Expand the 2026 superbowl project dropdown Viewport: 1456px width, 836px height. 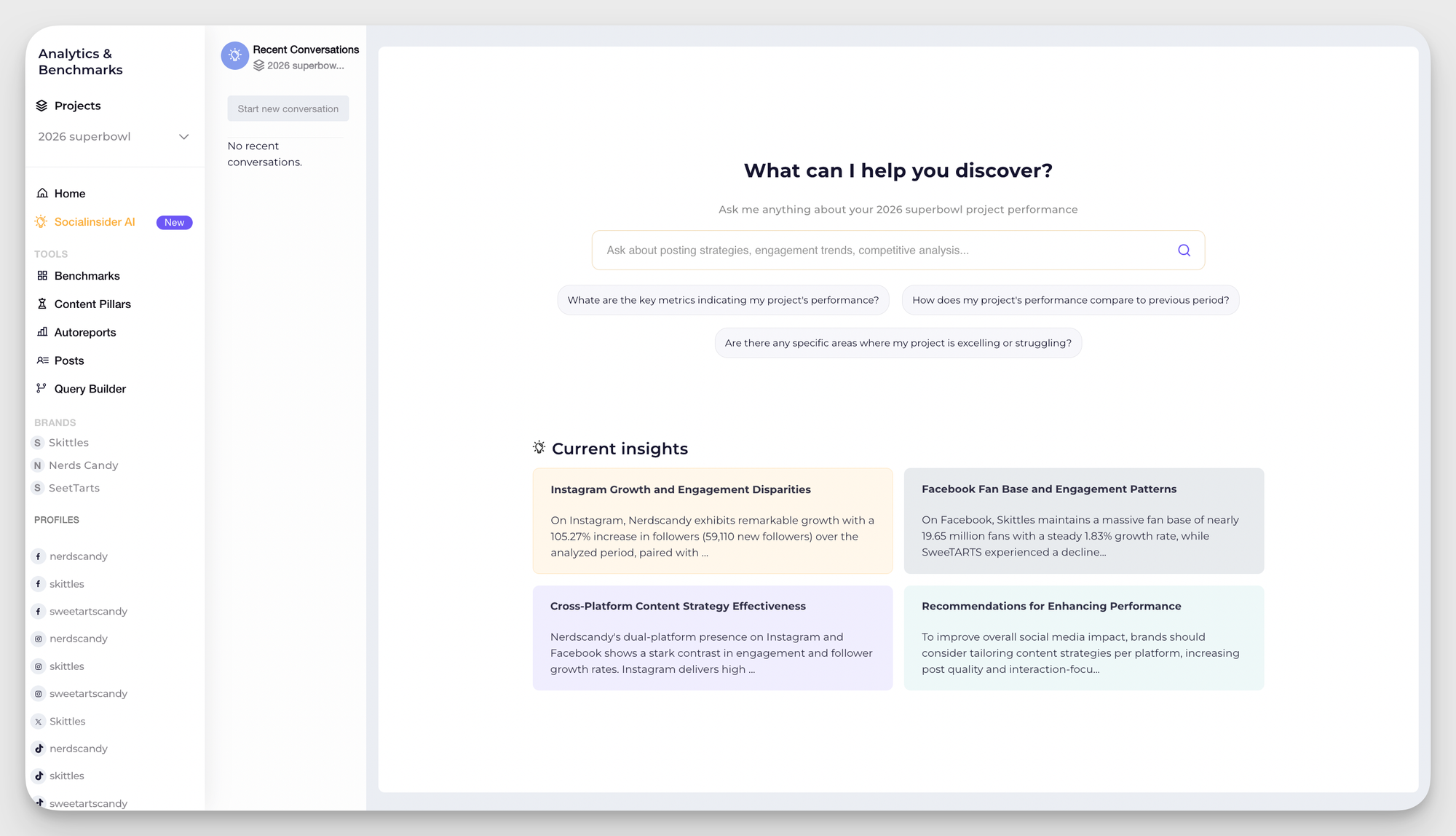click(184, 136)
